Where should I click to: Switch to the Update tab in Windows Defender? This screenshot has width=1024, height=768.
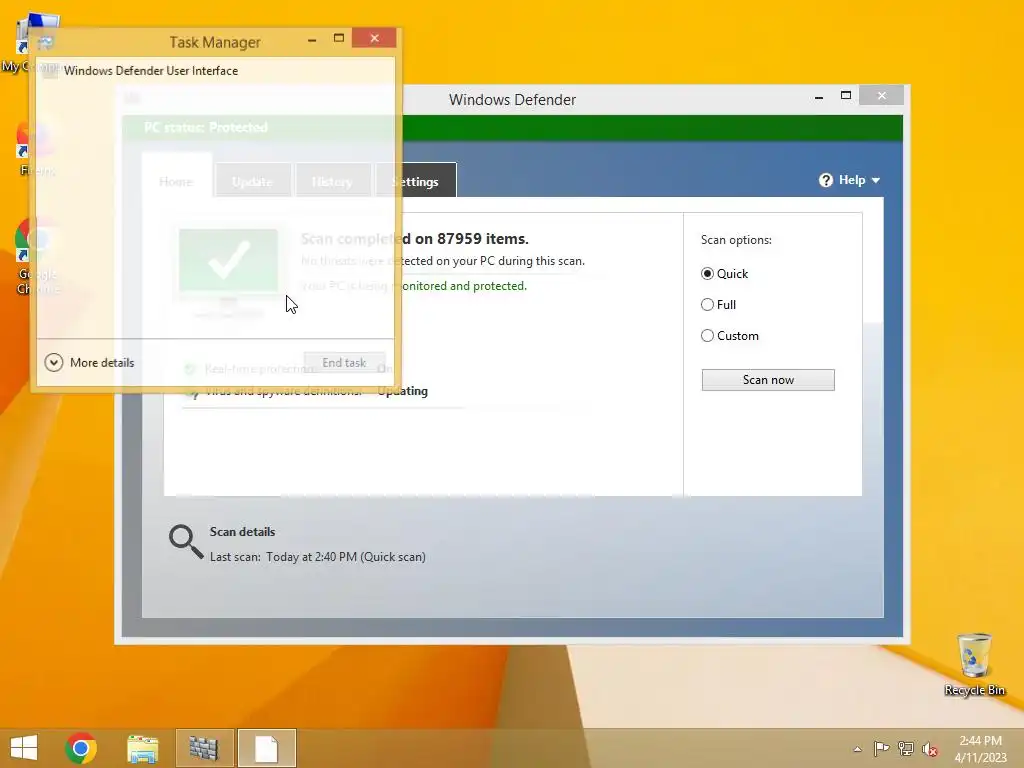pos(252,182)
